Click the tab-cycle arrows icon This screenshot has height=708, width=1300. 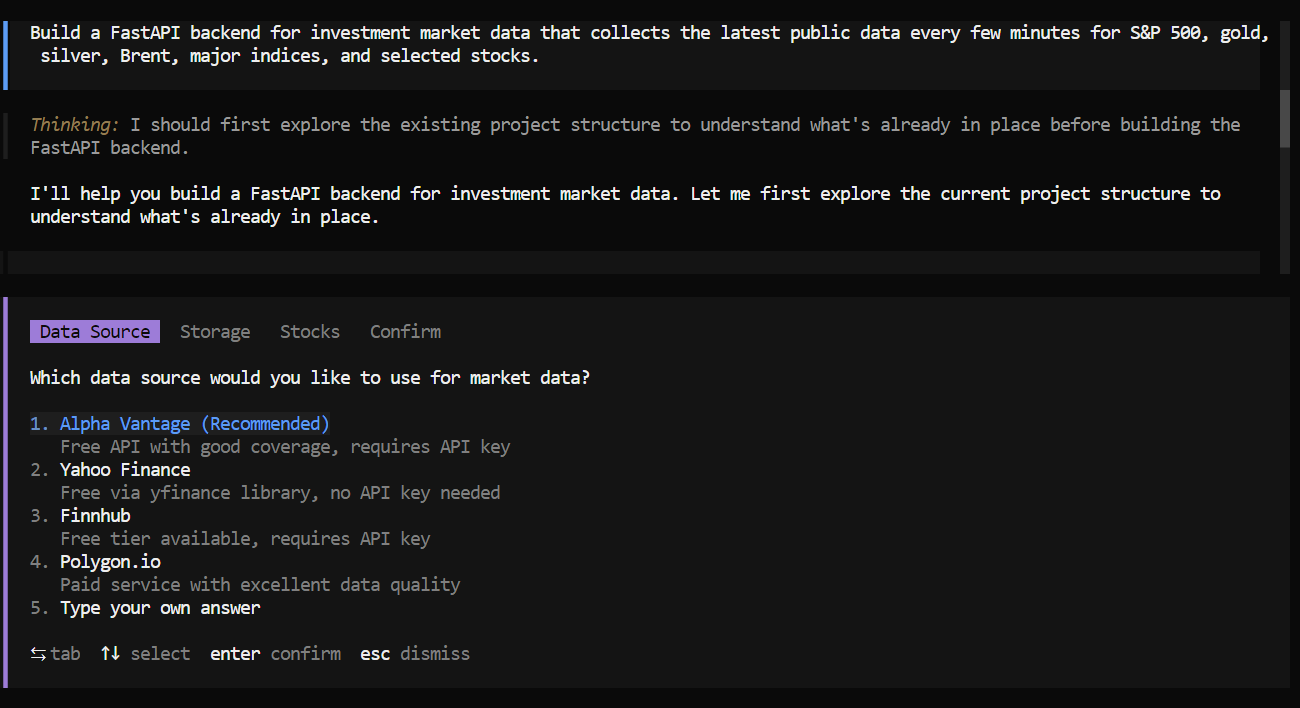point(37,653)
